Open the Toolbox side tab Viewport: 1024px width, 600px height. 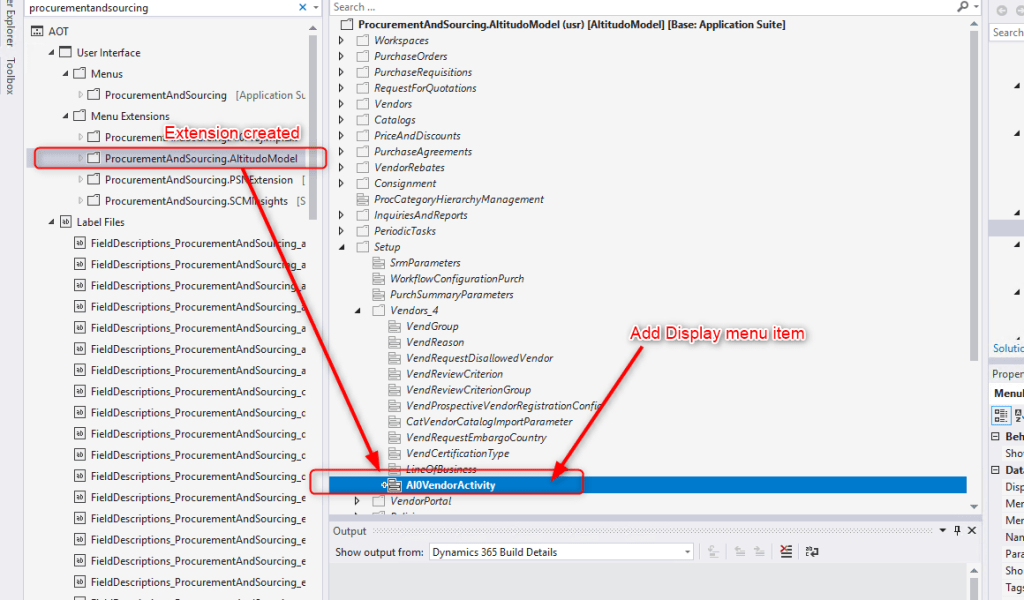[x=10, y=76]
